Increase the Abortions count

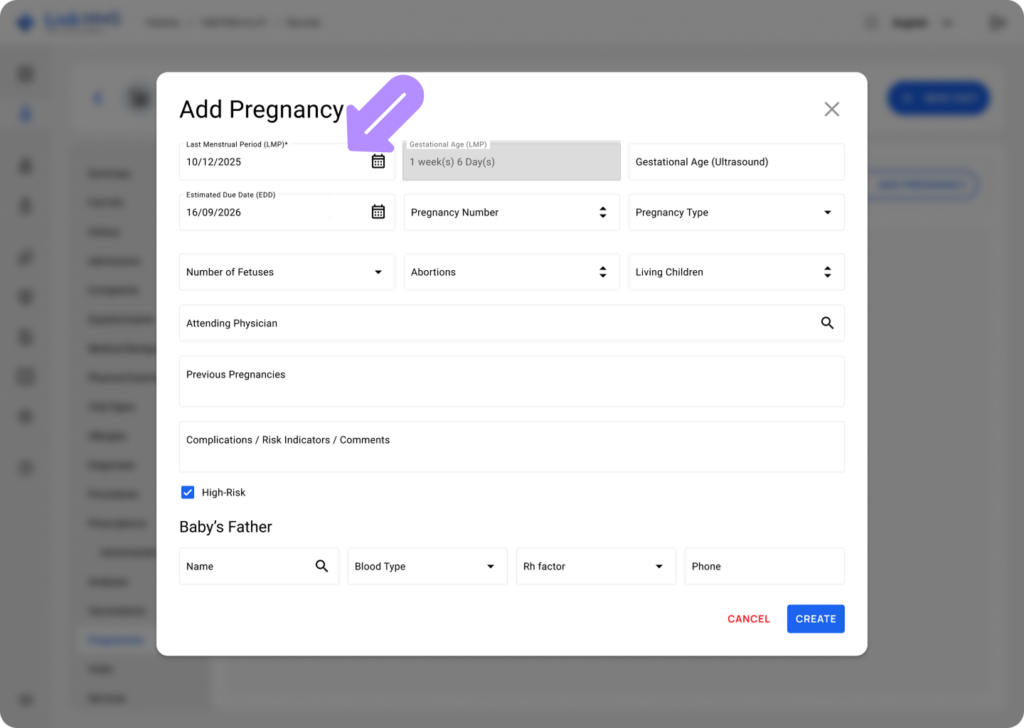pyautogui.click(x=602, y=267)
